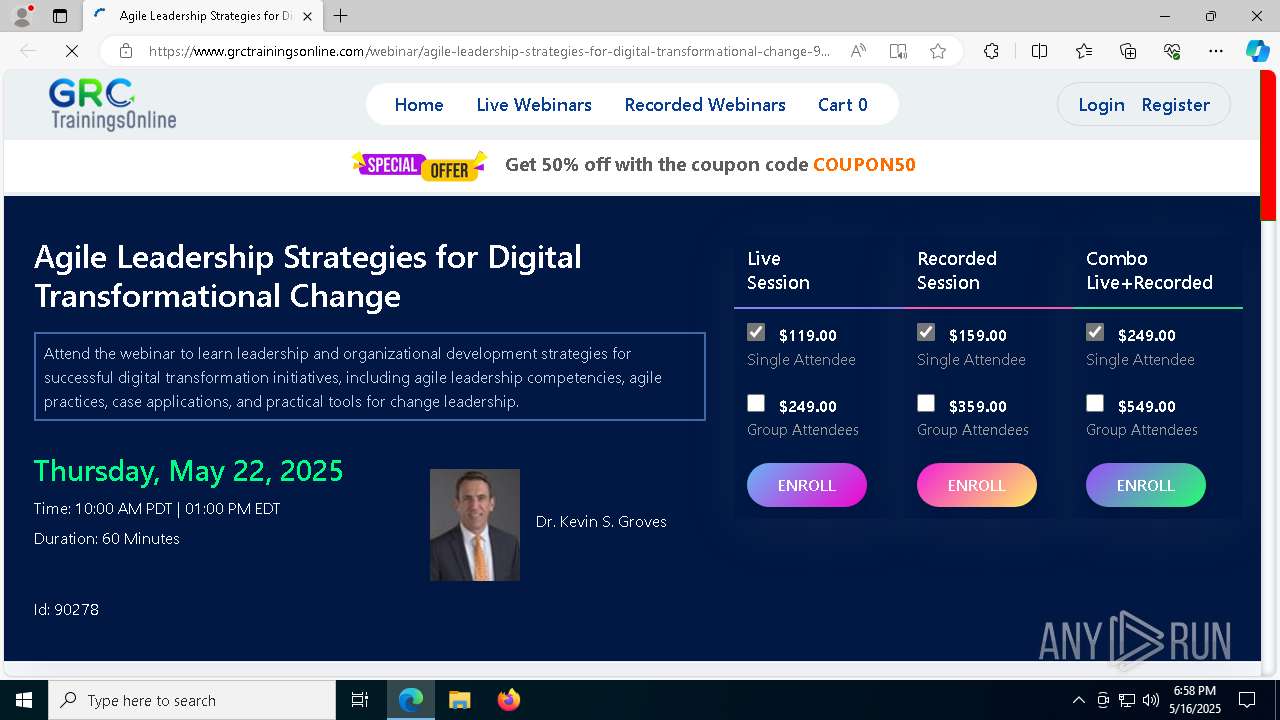Screen dimensions: 1280x720
Task: Open the taskbar clock and calendar
Action: click(1195, 700)
